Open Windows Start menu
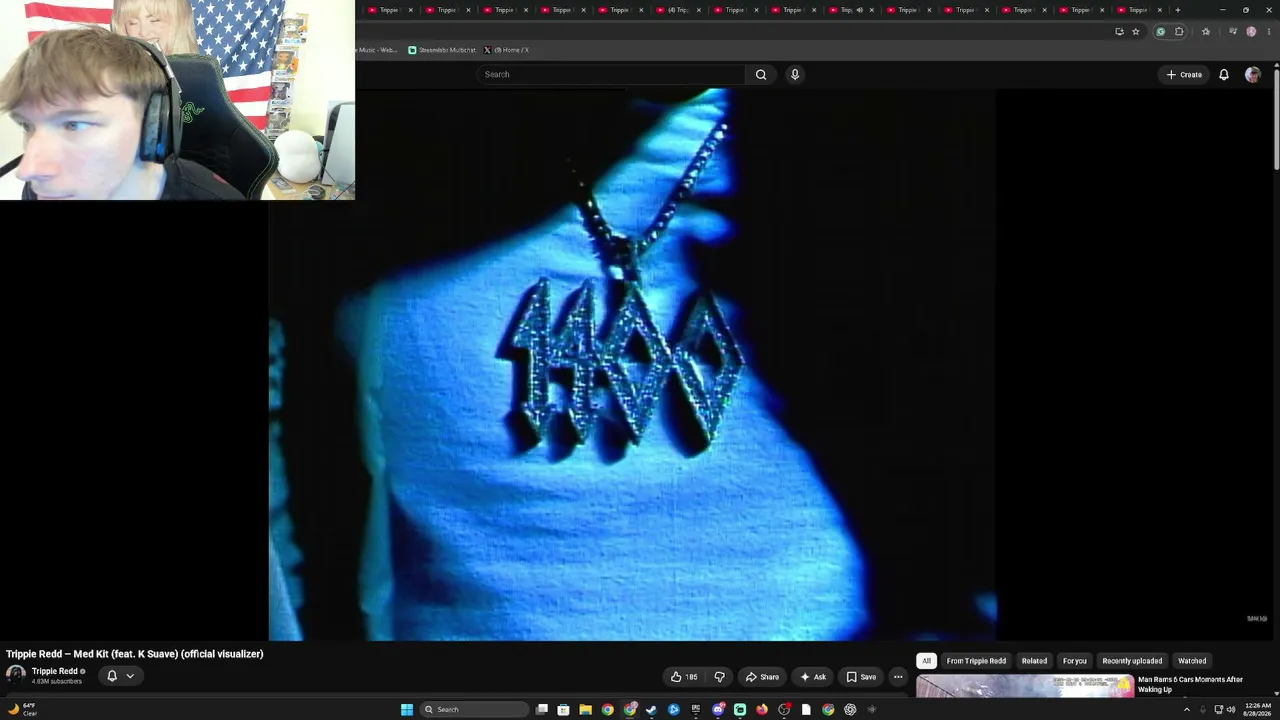The width and height of the screenshot is (1280, 720). pyautogui.click(x=407, y=710)
